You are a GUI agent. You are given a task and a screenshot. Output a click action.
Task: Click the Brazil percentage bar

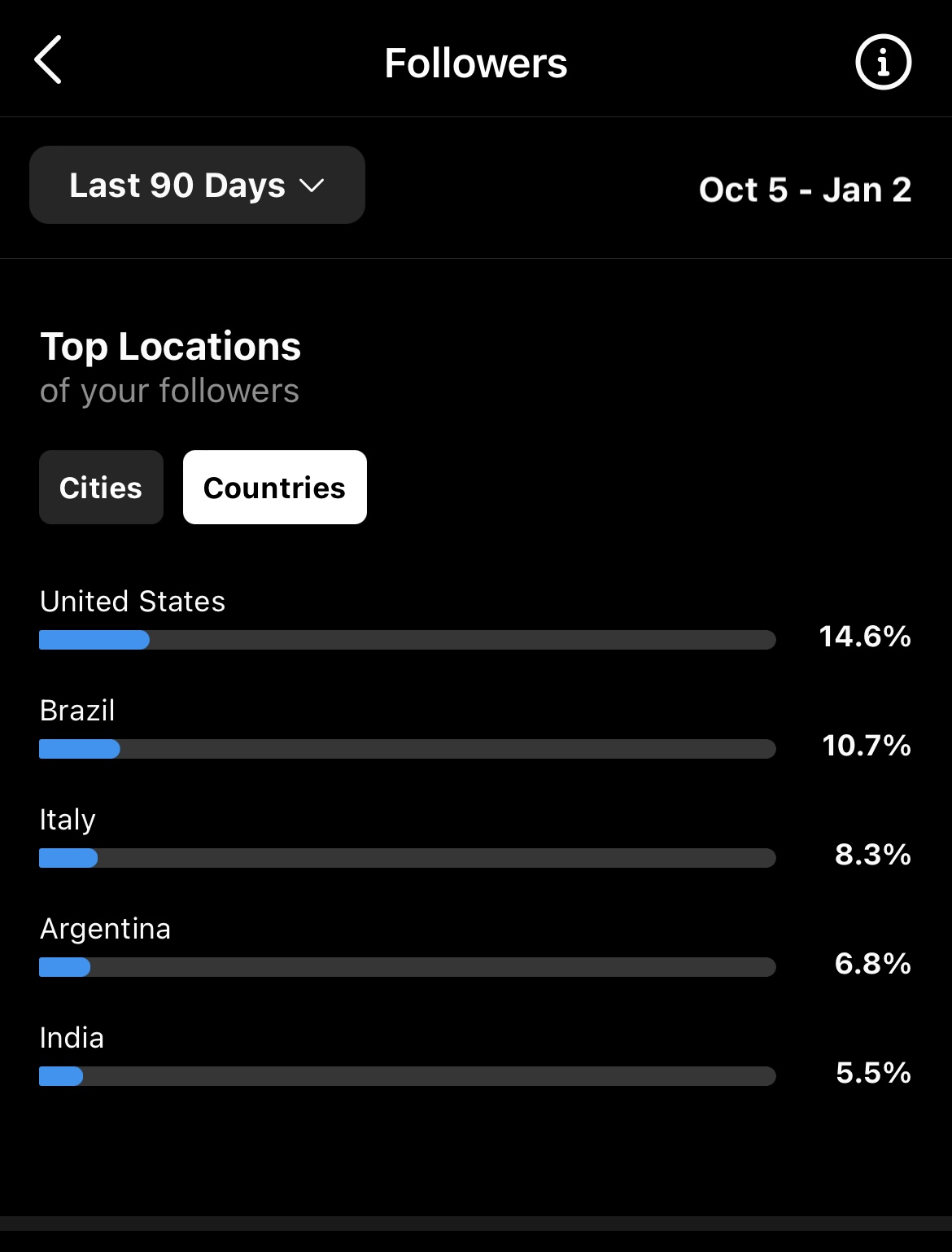[x=408, y=749]
